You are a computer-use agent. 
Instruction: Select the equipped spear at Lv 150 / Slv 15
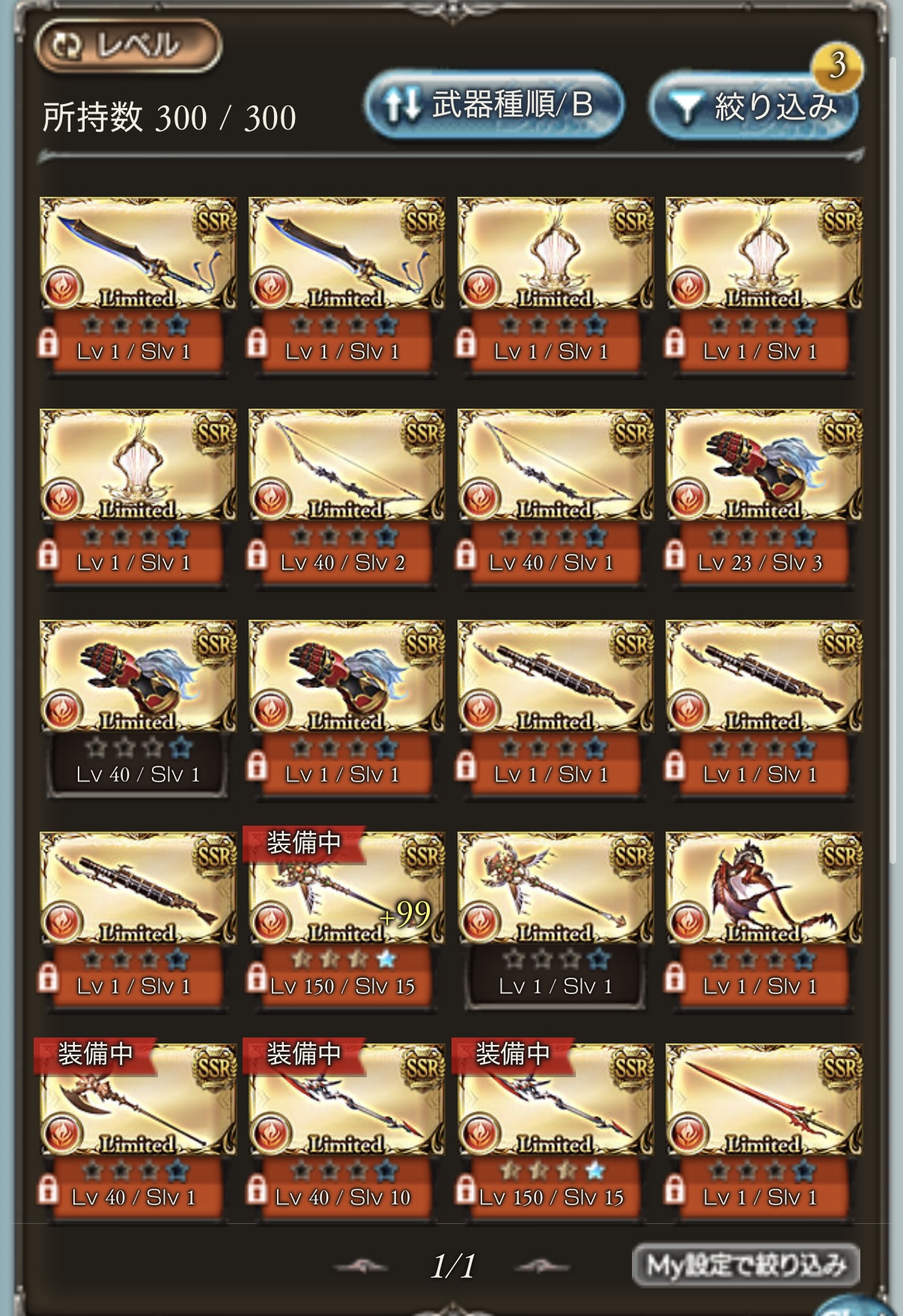[x=555, y=1130]
